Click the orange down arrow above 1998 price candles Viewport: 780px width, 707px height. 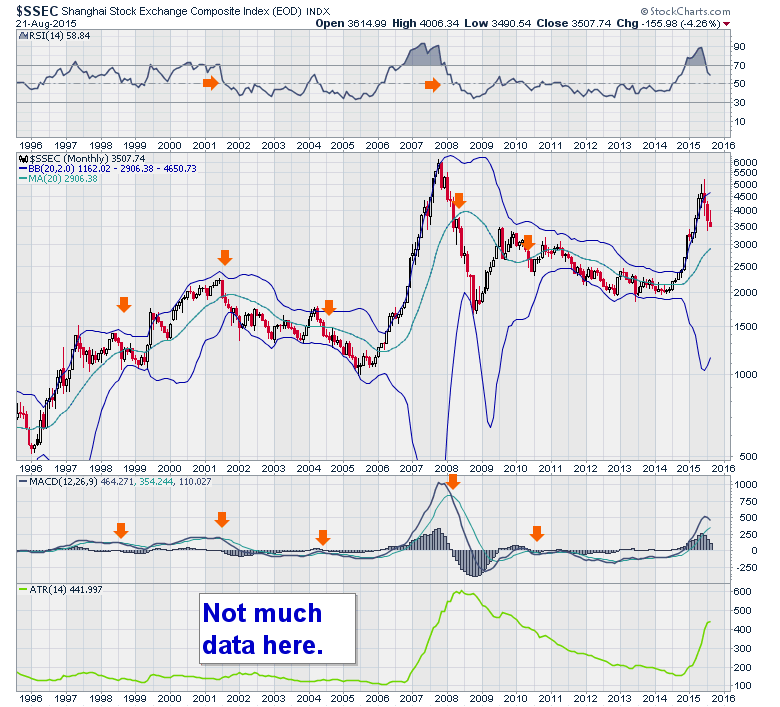coord(124,304)
